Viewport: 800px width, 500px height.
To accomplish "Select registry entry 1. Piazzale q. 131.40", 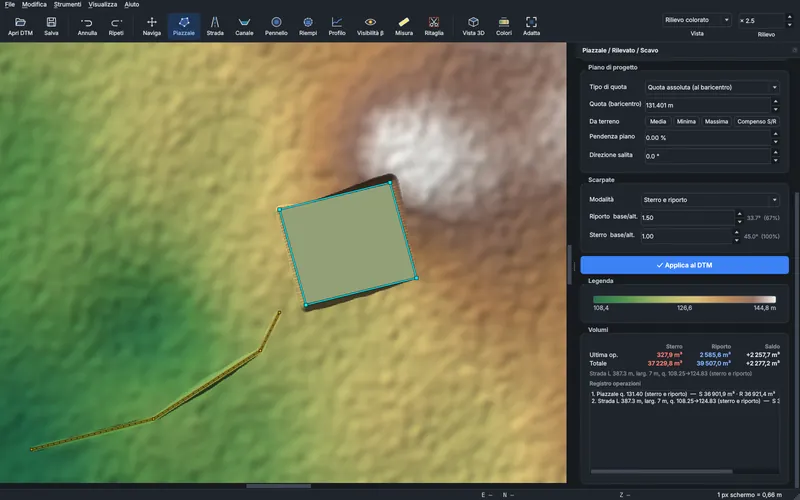I will tap(684, 394).
